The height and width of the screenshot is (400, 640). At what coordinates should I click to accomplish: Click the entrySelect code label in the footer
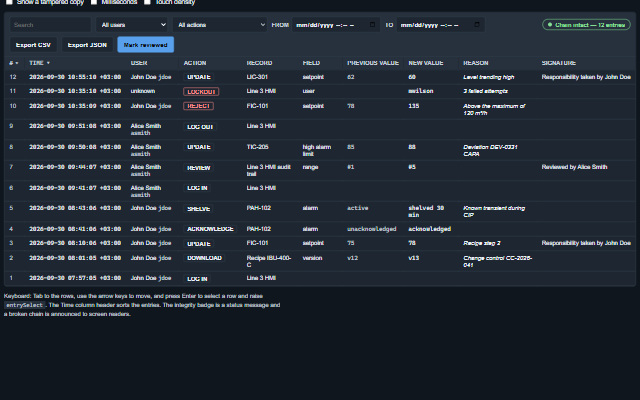[x=24, y=305]
